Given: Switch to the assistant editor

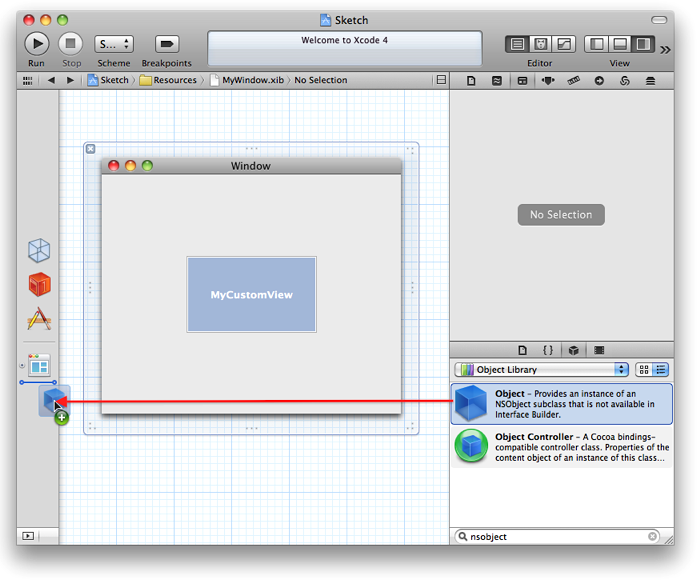Looking at the screenshot, I should [540, 44].
